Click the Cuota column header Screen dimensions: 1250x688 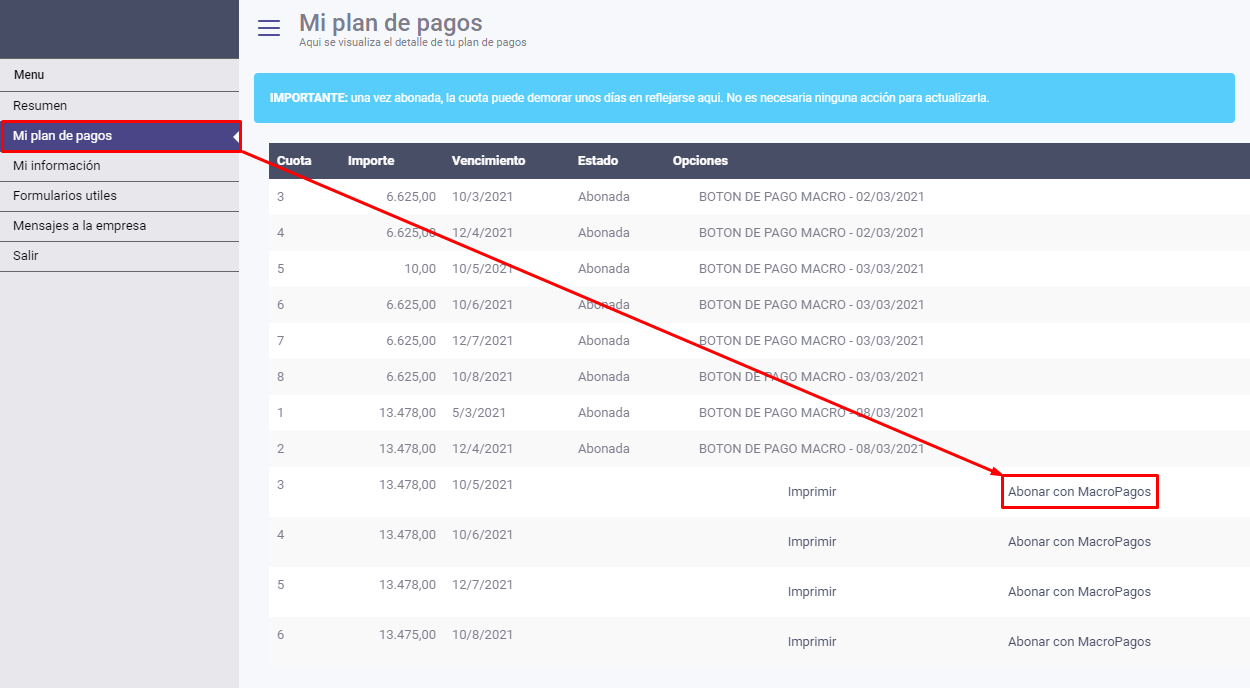coord(294,161)
